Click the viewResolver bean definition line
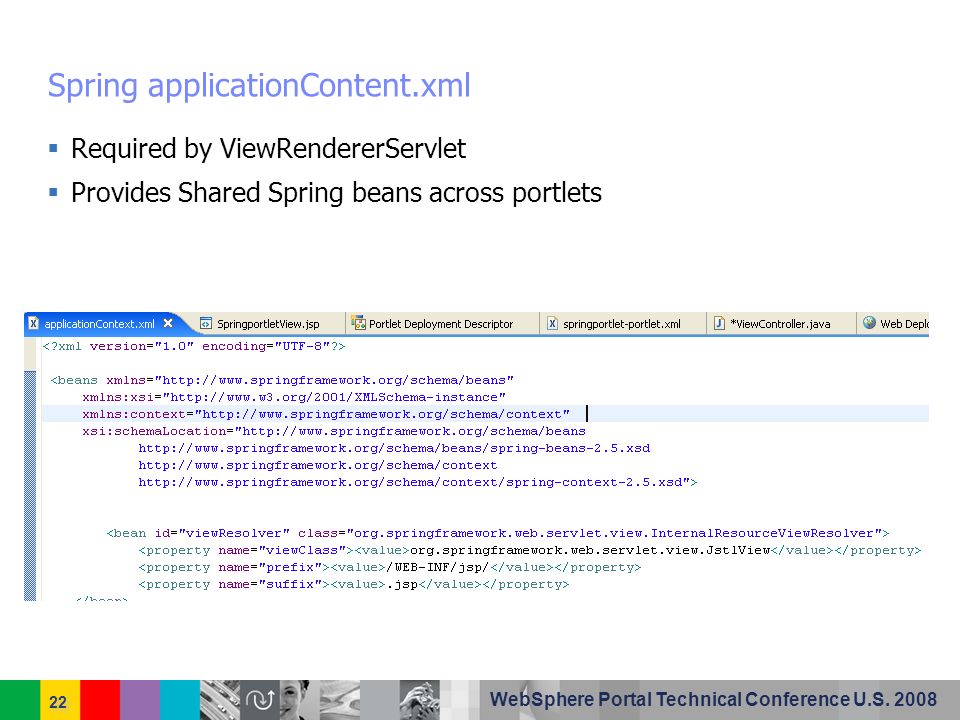 click(x=497, y=533)
